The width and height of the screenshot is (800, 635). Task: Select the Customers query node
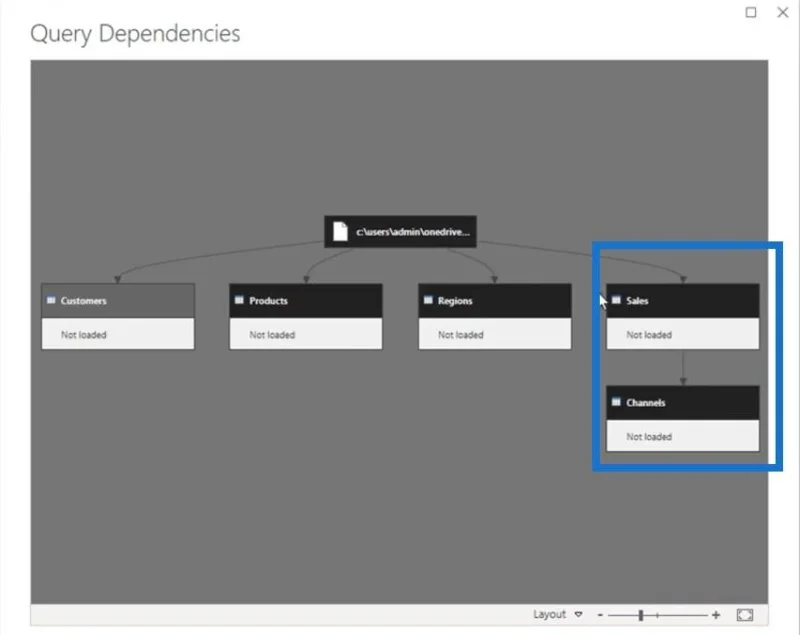click(117, 317)
